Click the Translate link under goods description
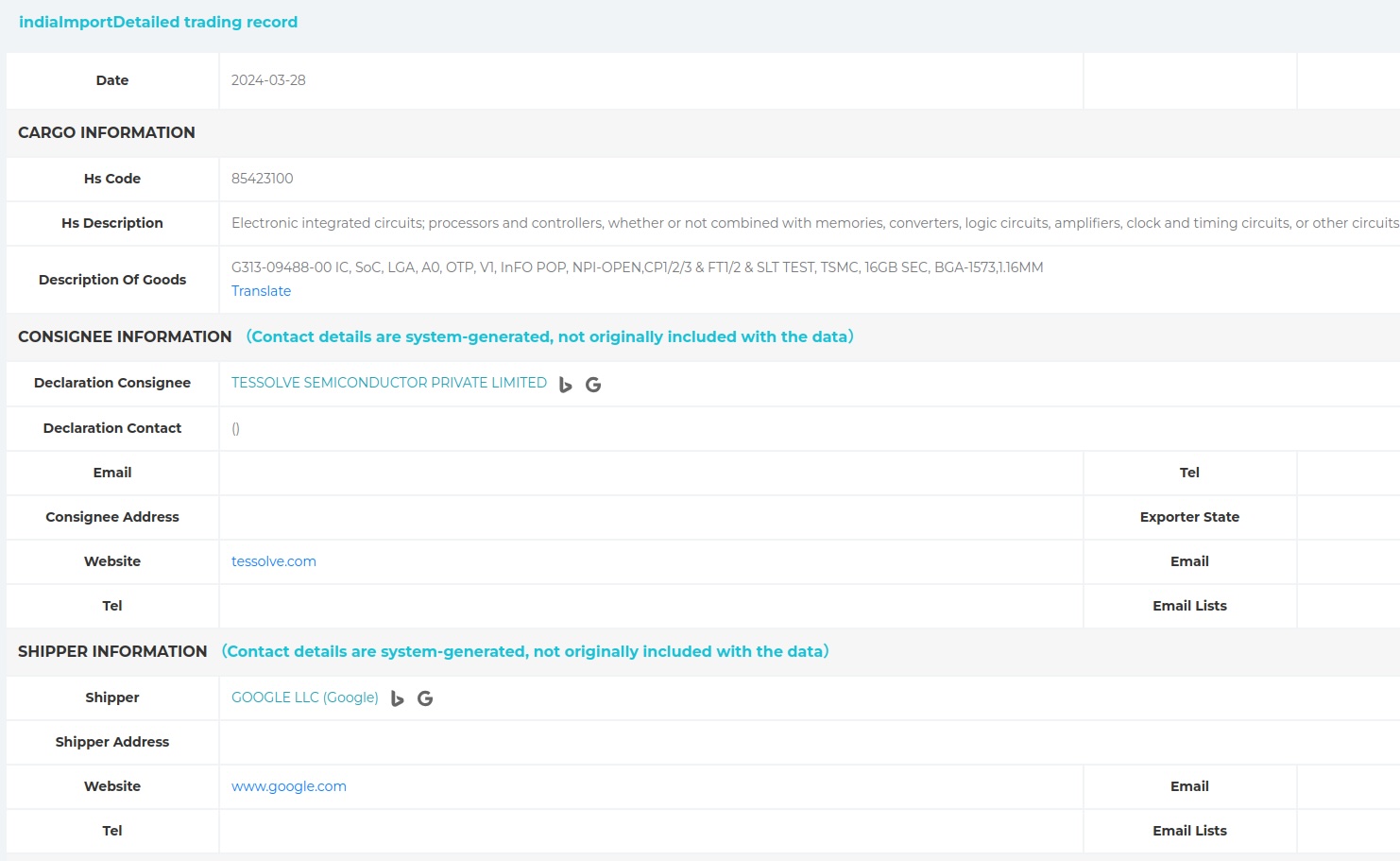This screenshot has width=1400, height=861. tap(261, 291)
